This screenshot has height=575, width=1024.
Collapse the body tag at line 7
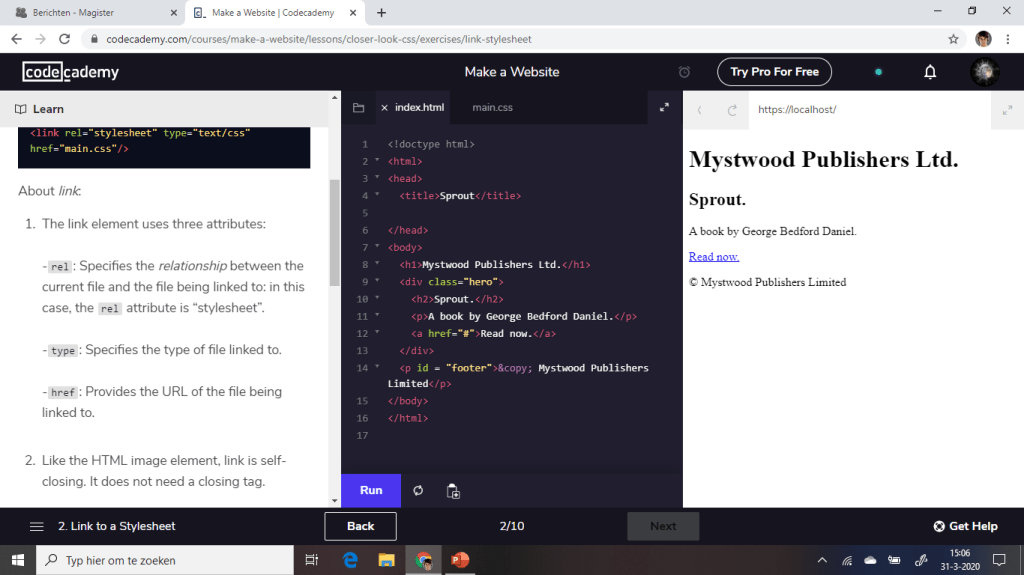pos(377,247)
